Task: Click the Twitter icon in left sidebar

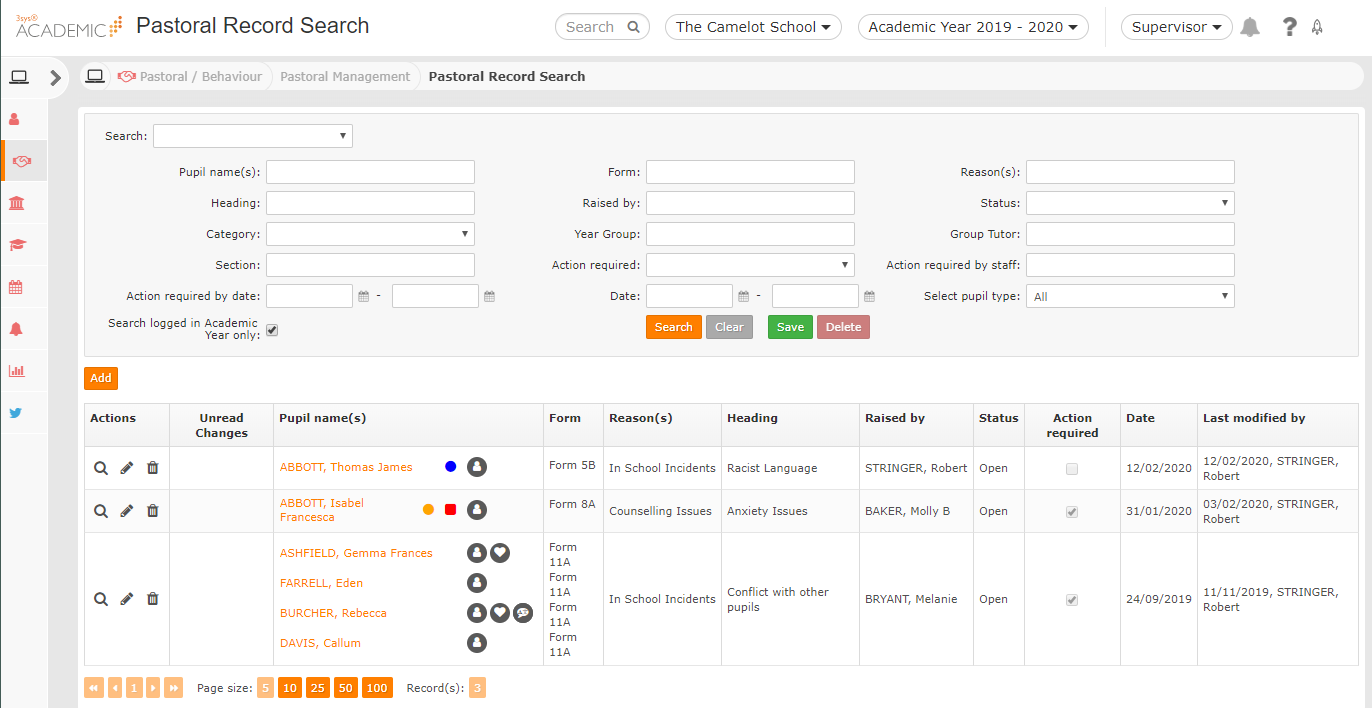Action: [16, 413]
